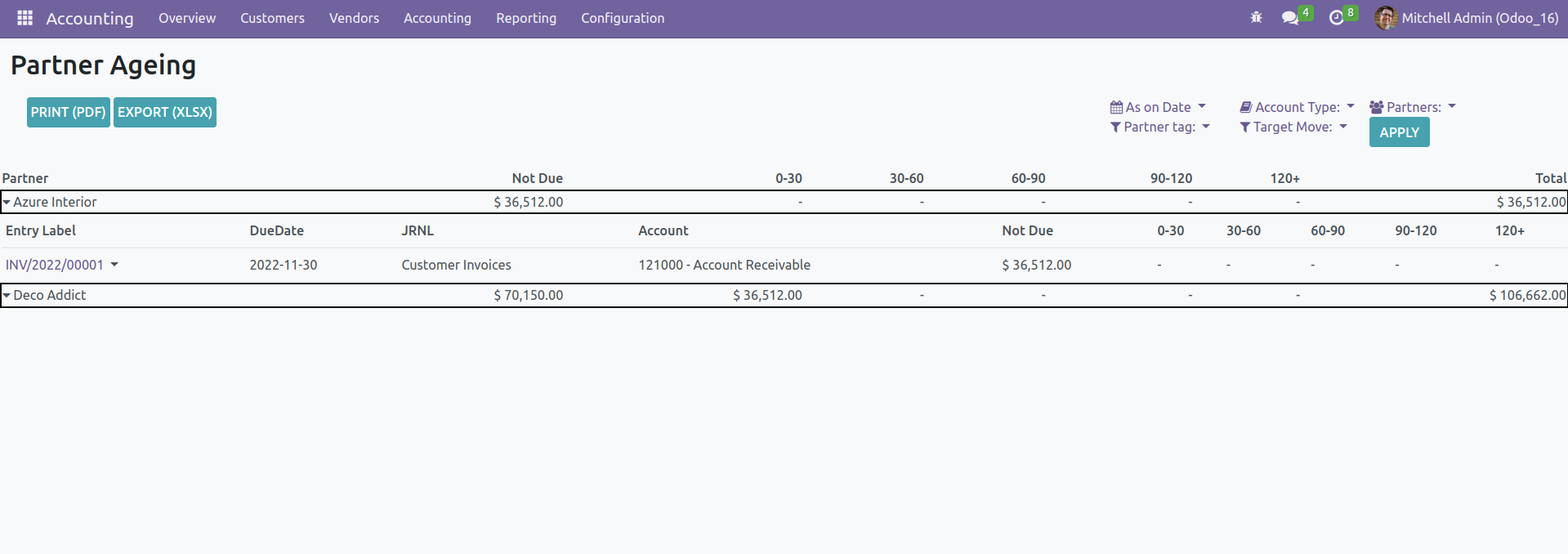
Task: Open INV/2022/00001 entry dropdown caret
Action: pyautogui.click(x=114, y=265)
